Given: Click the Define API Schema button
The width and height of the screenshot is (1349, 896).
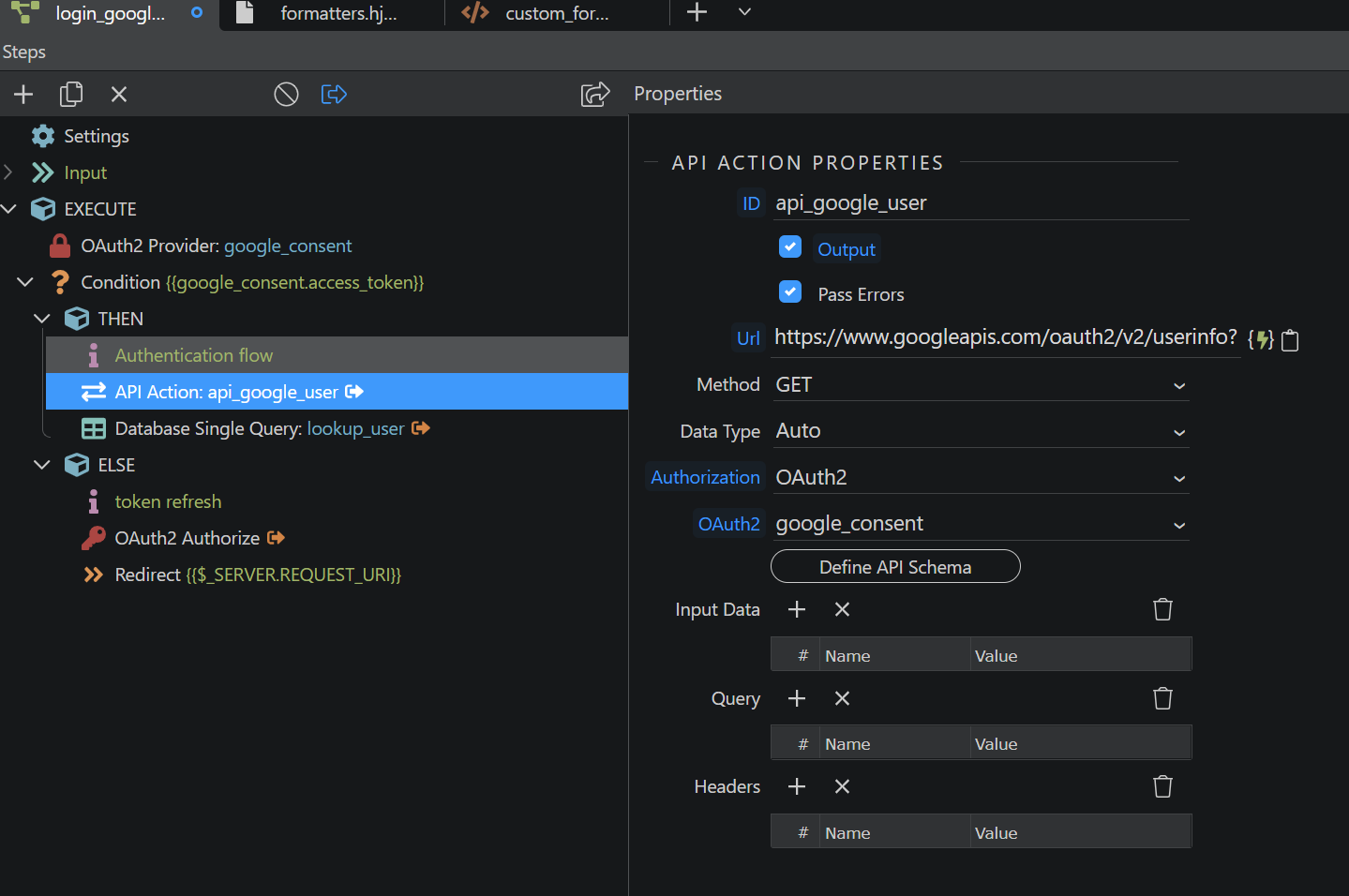Looking at the screenshot, I should coord(895,567).
